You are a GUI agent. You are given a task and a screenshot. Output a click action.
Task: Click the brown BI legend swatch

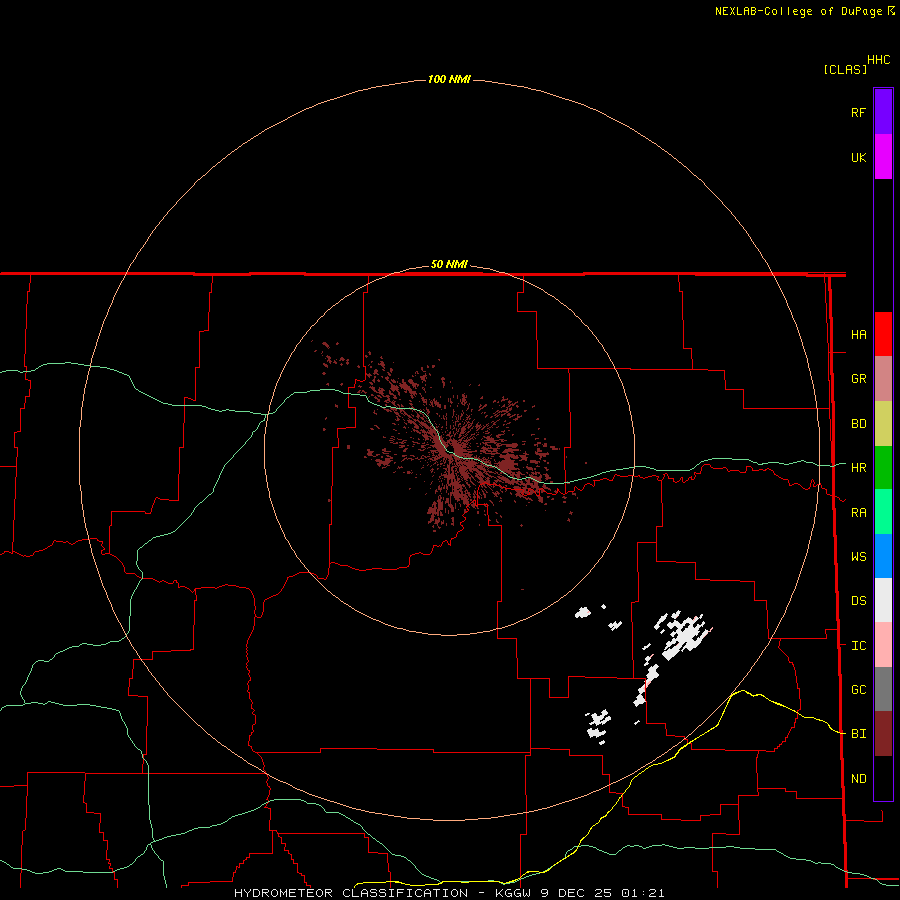click(x=883, y=734)
